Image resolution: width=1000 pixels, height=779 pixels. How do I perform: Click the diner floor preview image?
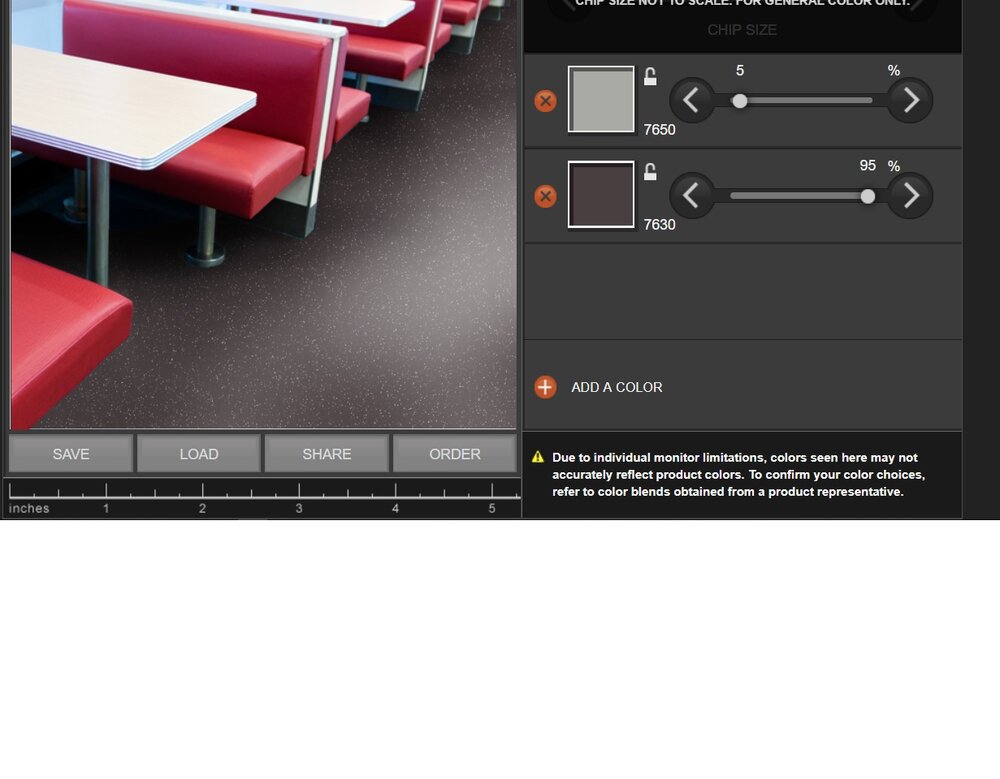point(263,214)
